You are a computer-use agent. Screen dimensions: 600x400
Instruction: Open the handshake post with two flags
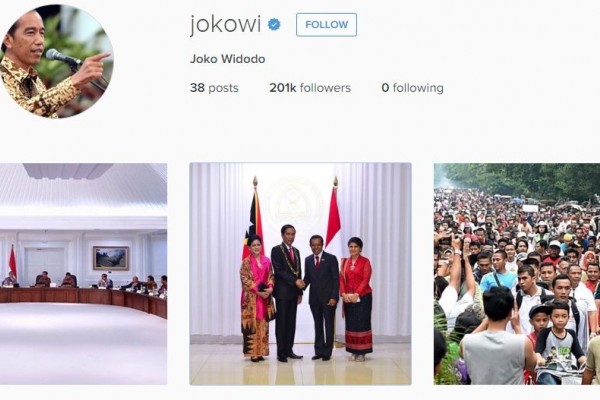(300, 274)
